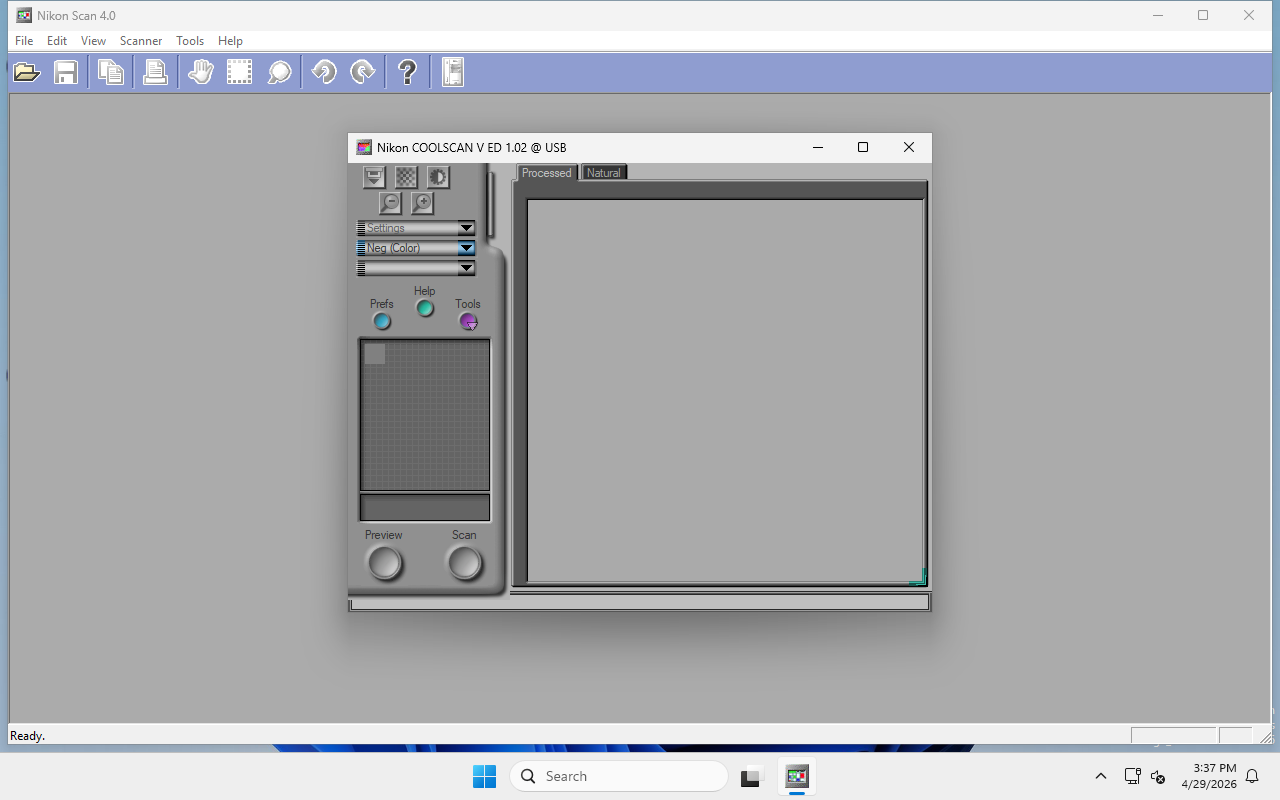Close the Nikon COOLSCAN V ED window
This screenshot has height=800, width=1280.
click(x=908, y=147)
